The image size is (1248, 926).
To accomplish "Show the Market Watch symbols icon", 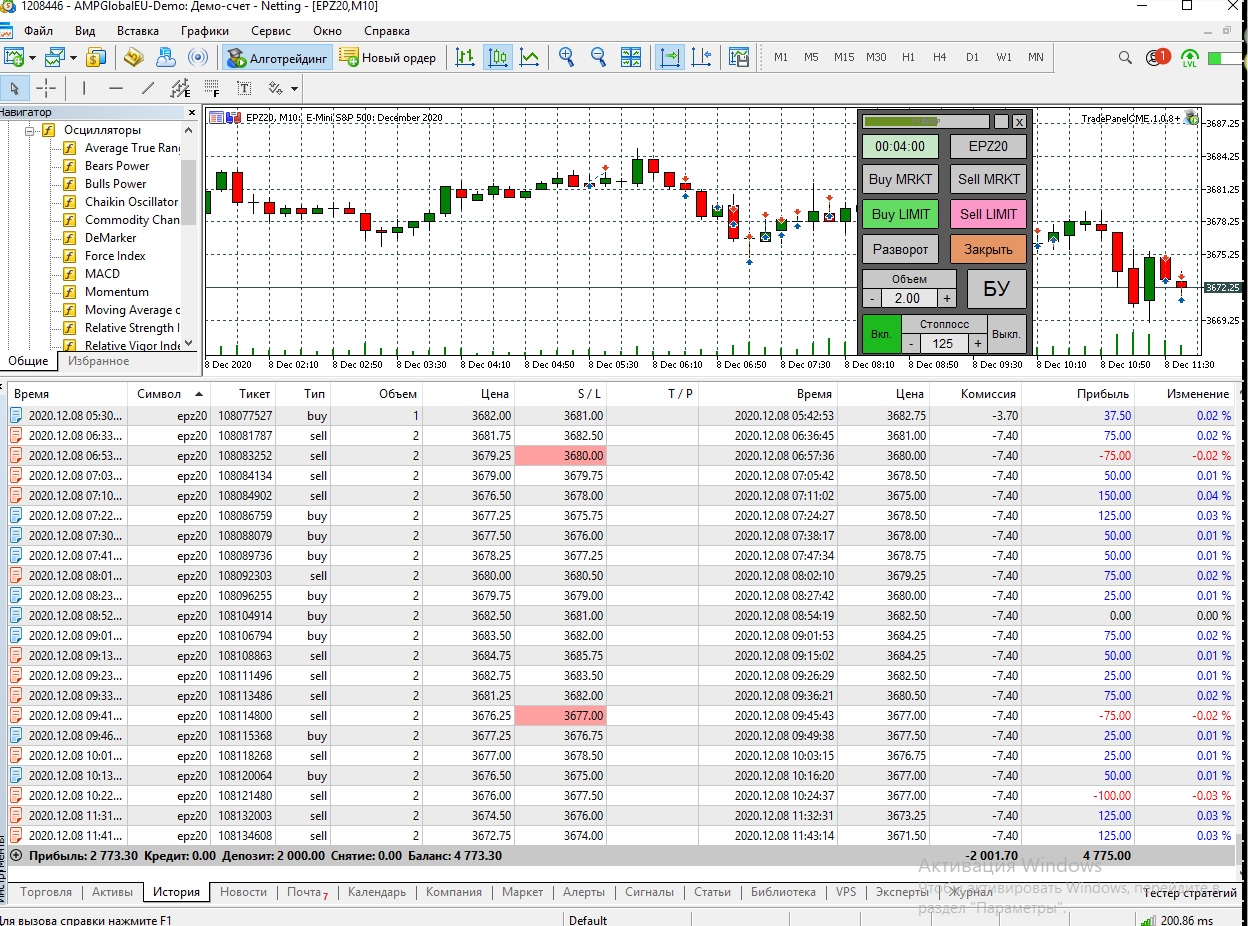I will point(96,57).
